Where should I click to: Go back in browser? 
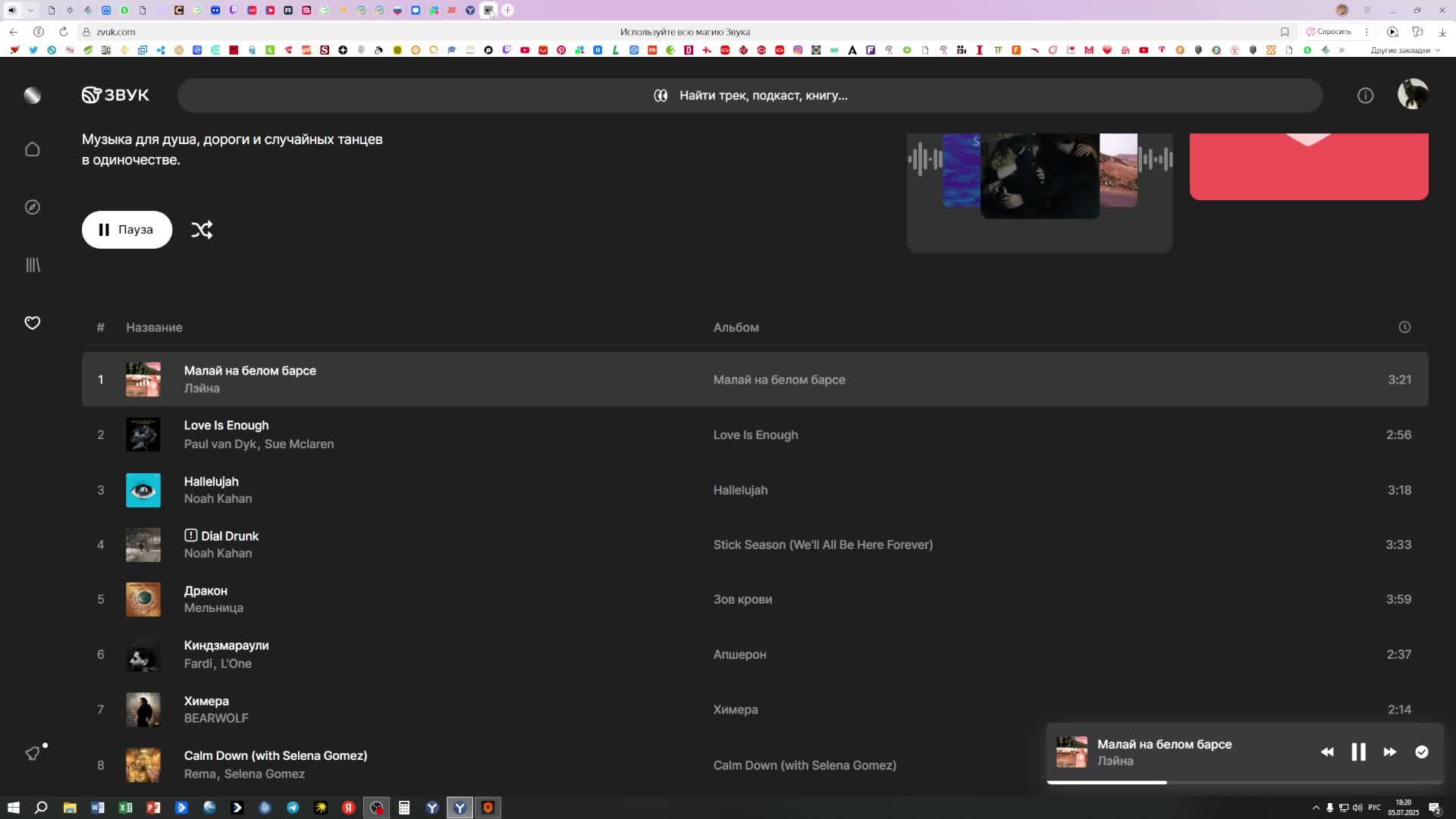point(14,32)
